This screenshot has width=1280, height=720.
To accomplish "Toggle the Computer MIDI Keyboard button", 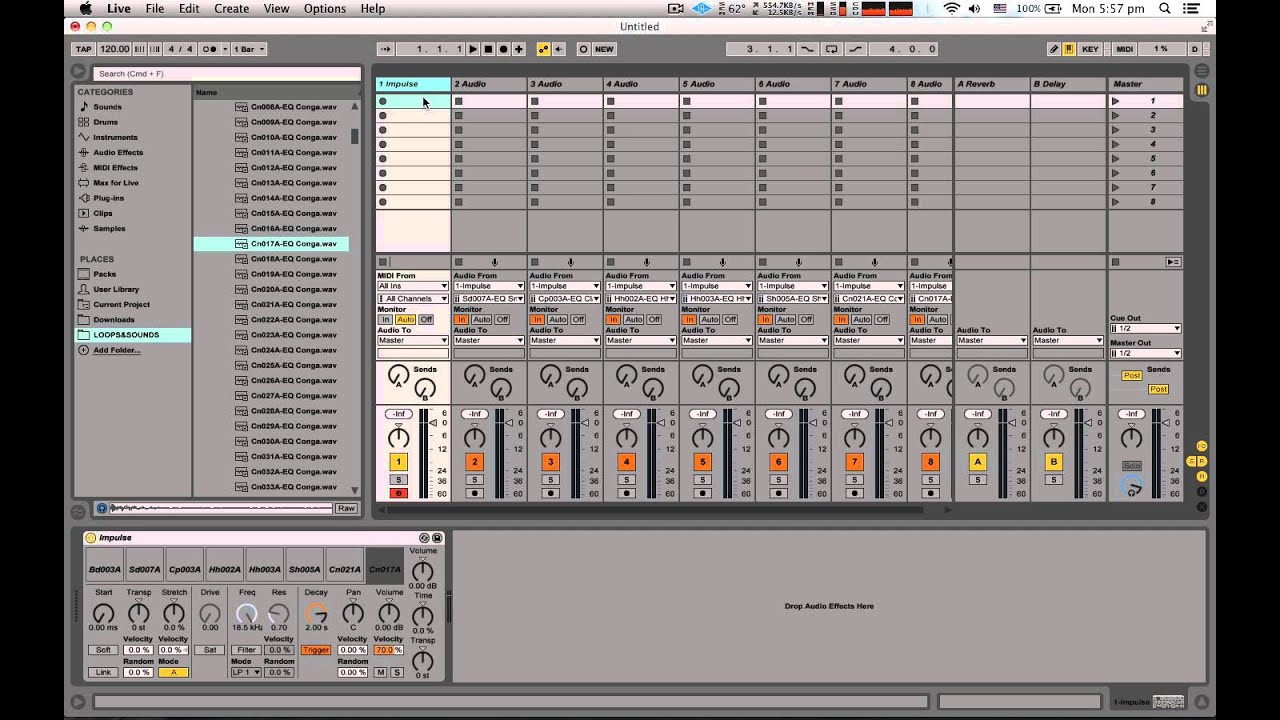I will coord(1069,49).
